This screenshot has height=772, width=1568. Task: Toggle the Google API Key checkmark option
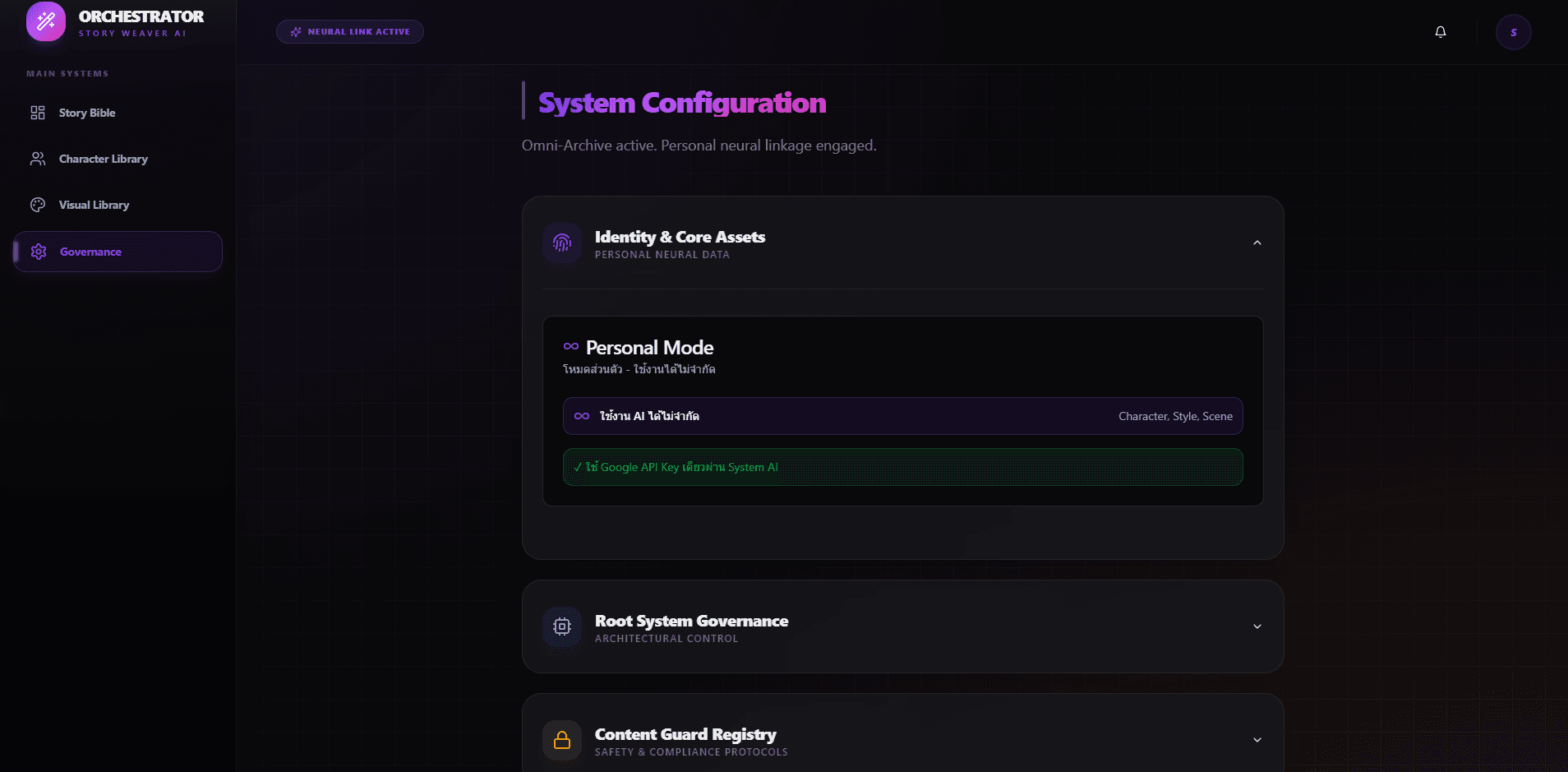pyautogui.click(x=902, y=467)
